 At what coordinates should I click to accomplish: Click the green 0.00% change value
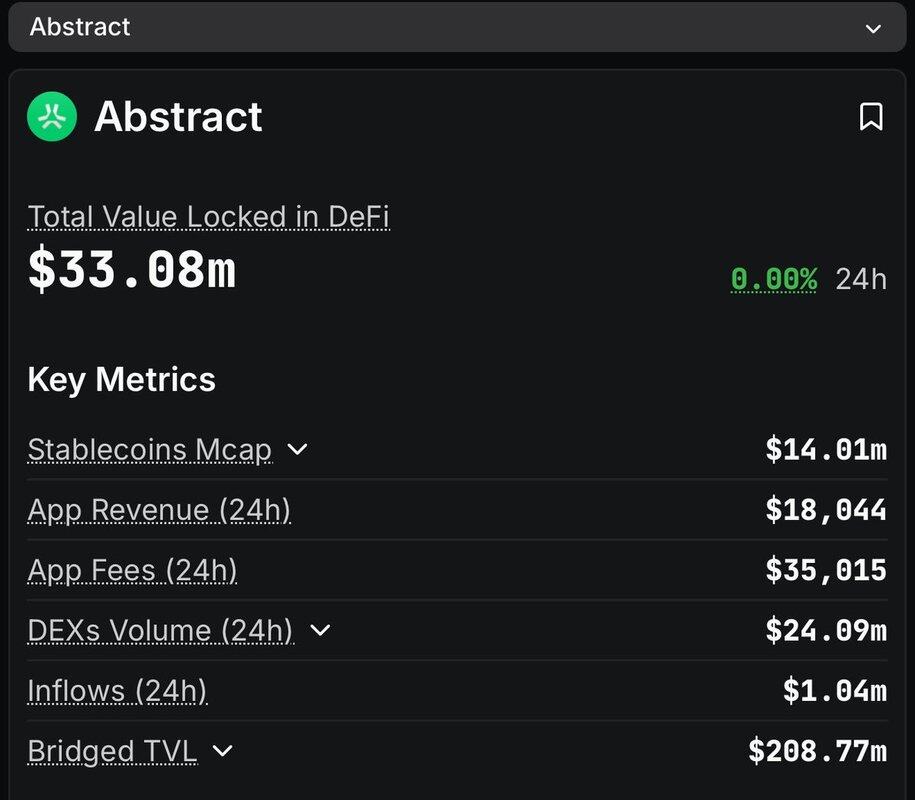coord(773,278)
